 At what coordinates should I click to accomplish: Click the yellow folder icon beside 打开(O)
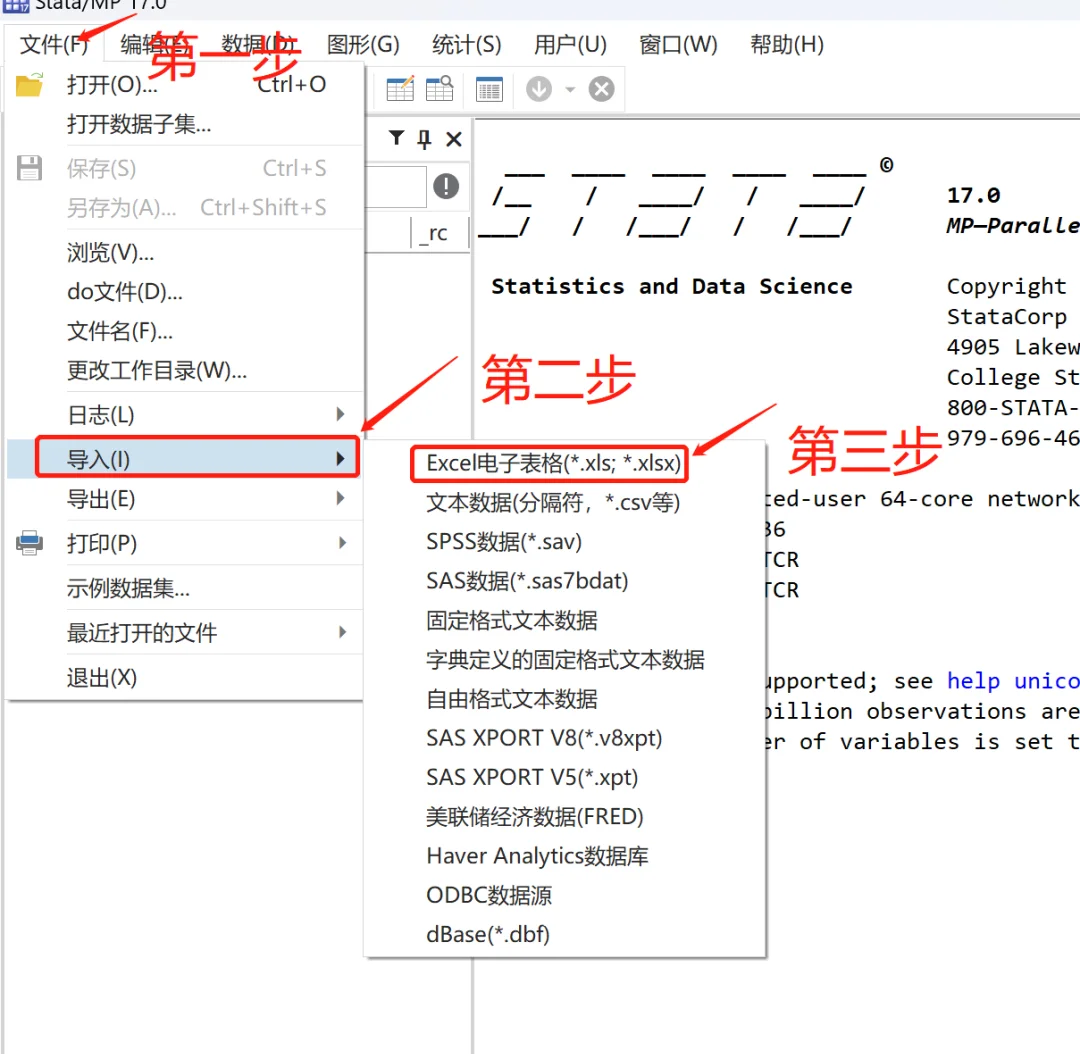[30, 85]
